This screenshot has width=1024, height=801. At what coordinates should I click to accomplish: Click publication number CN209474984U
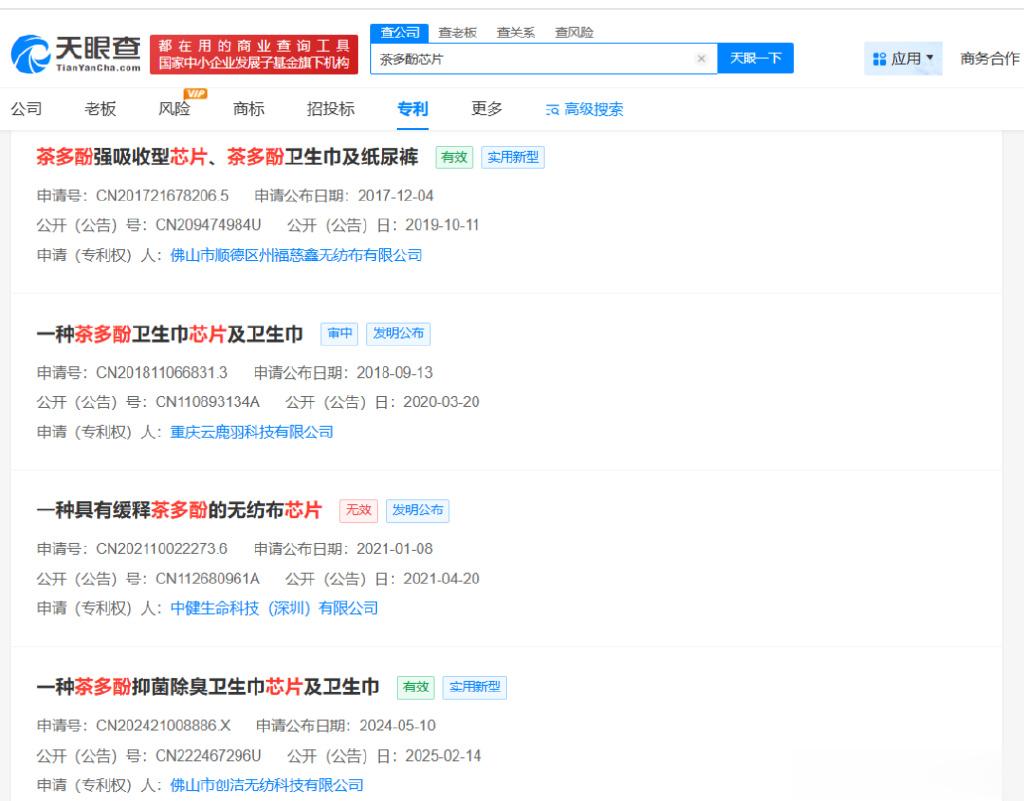point(208,225)
